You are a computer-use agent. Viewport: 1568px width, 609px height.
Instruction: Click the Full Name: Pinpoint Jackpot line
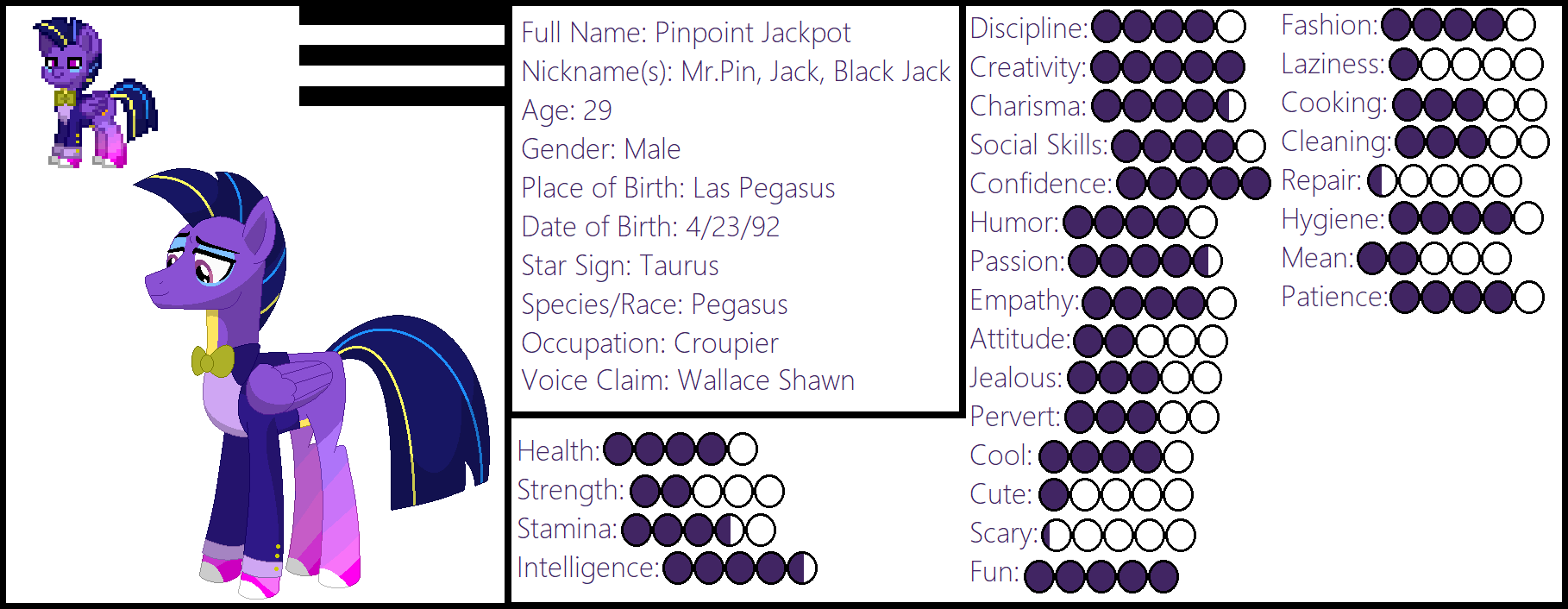pos(686,33)
